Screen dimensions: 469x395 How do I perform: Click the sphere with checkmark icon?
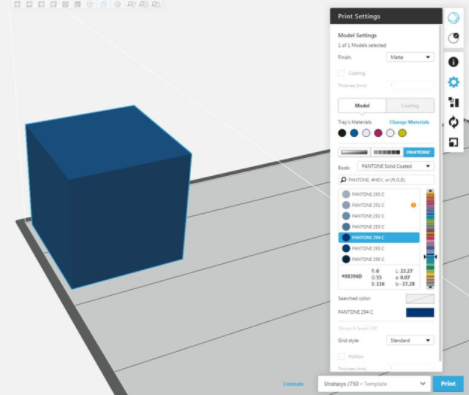click(x=453, y=38)
